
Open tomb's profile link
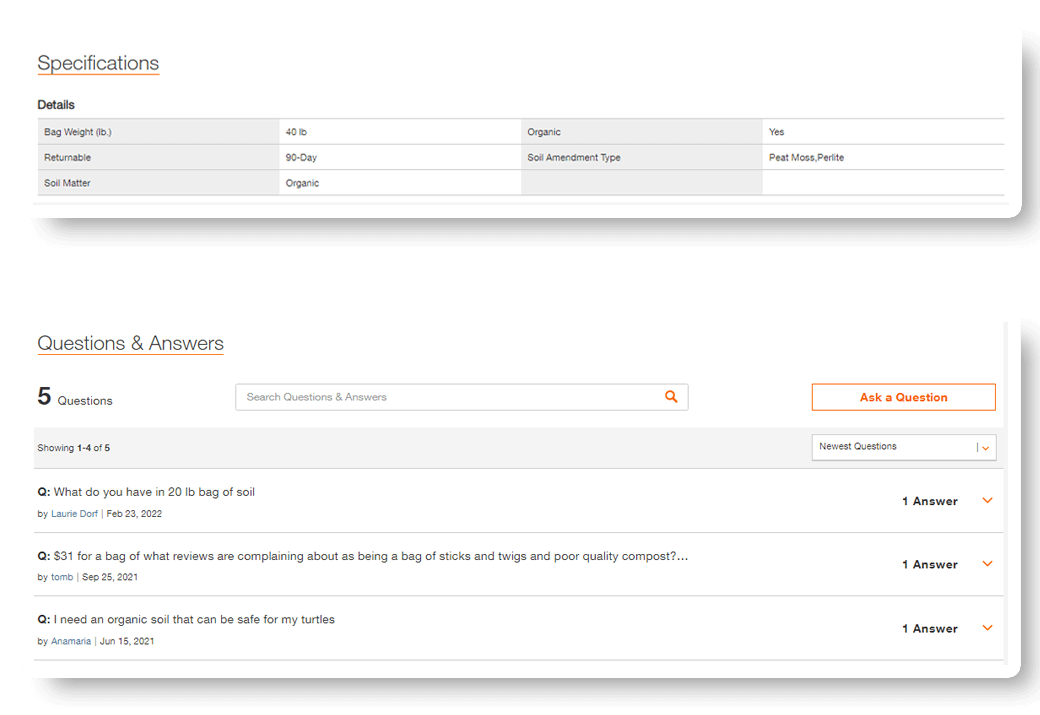tap(62, 577)
